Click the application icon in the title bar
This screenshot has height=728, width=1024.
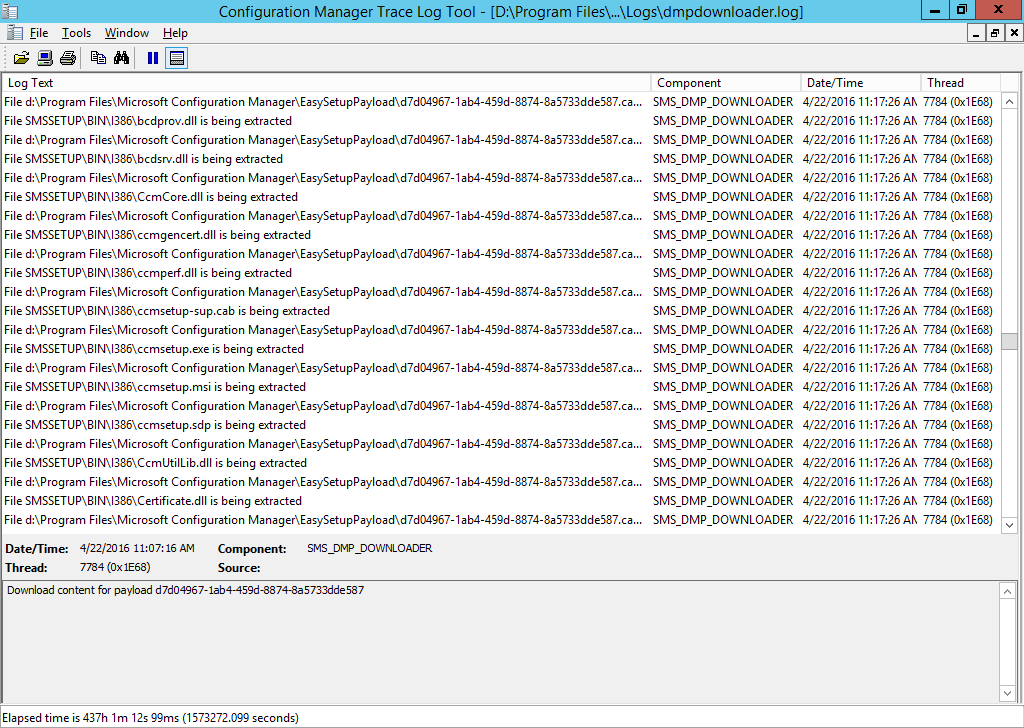tap(10, 11)
